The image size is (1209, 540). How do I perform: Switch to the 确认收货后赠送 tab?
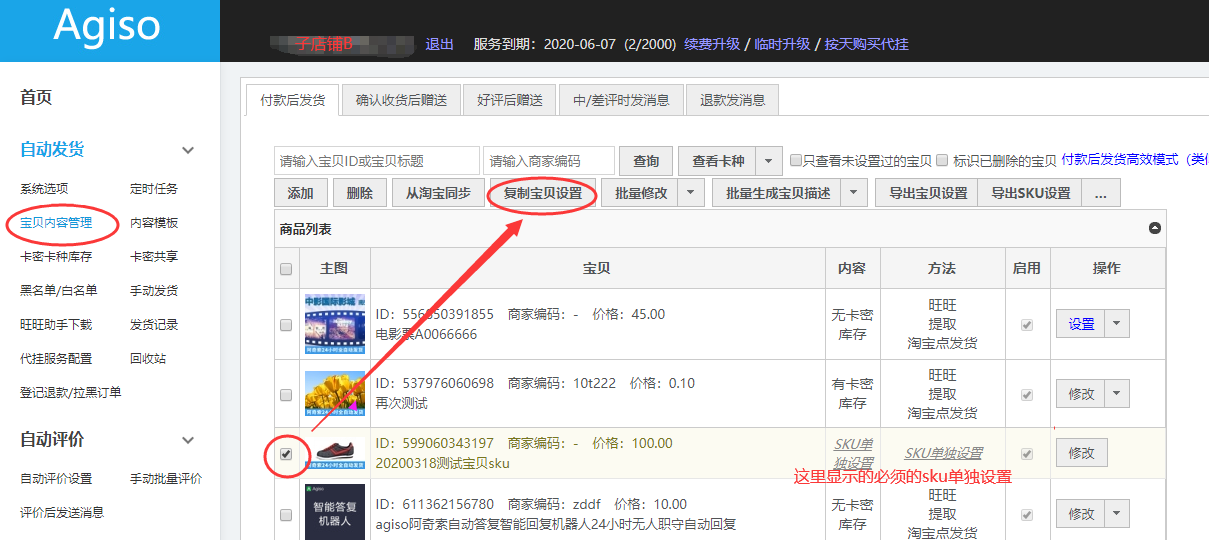401,100
